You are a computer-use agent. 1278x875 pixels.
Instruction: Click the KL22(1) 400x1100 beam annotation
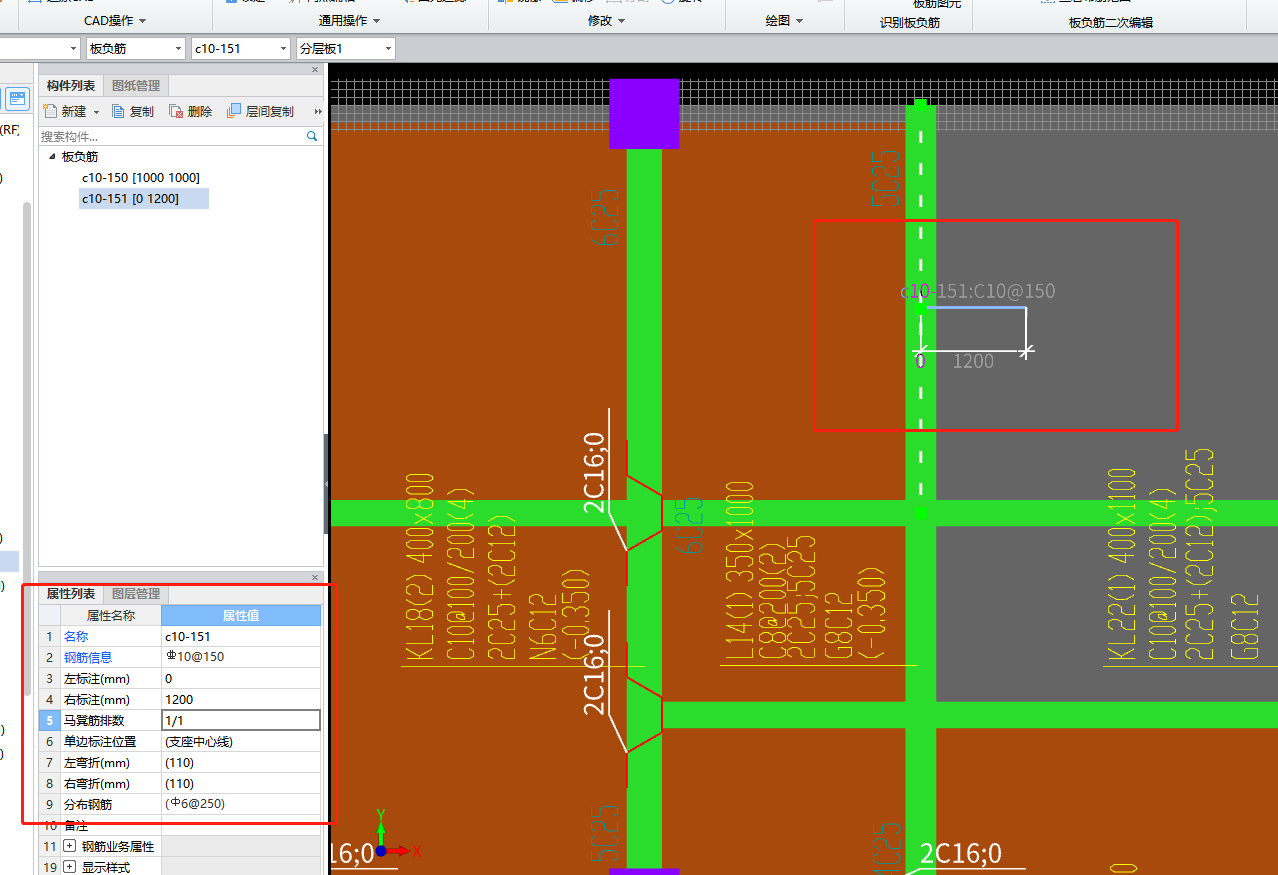click(1122, 566)
